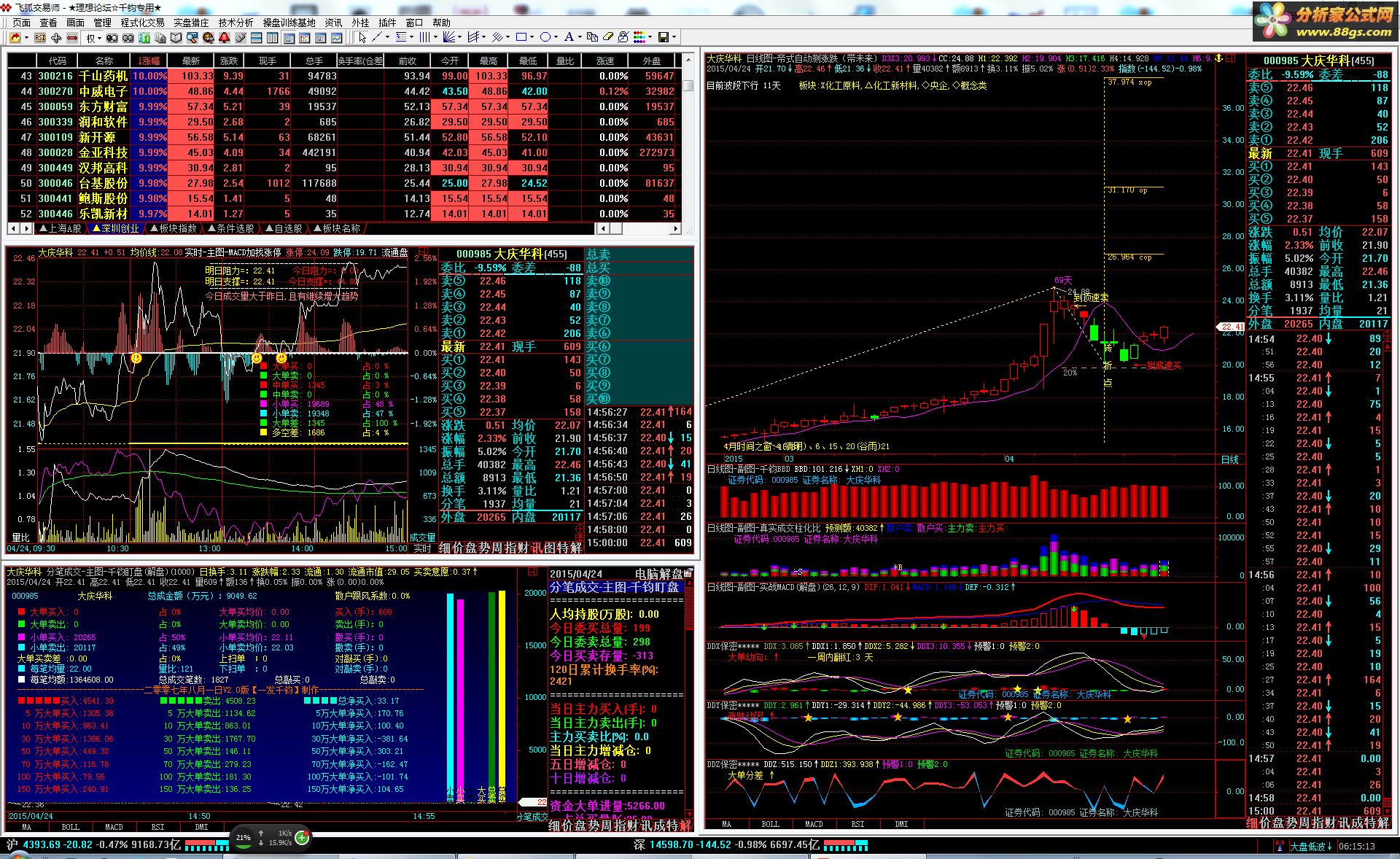Toggle the RSI indicator in the daily chart footer

[857, 824]
